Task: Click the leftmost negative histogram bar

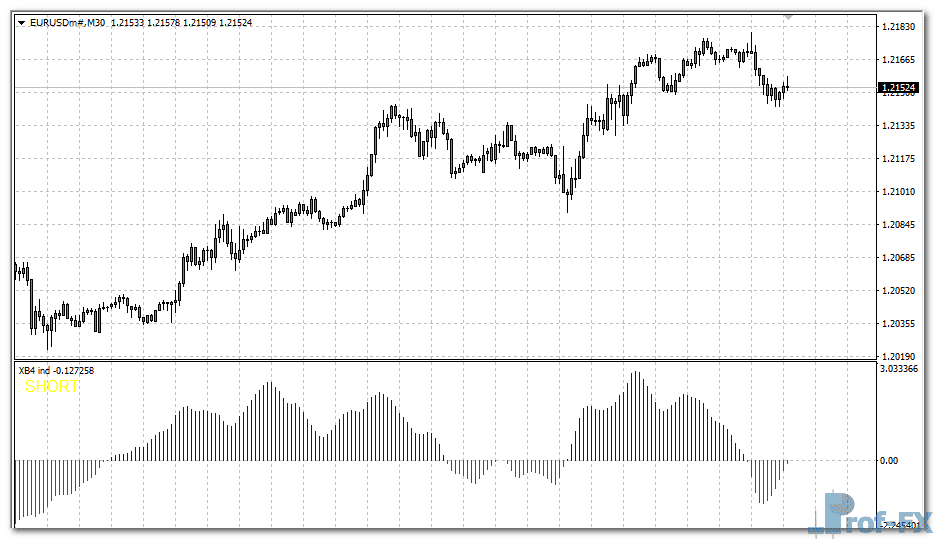Action: (x=17, y=490)
